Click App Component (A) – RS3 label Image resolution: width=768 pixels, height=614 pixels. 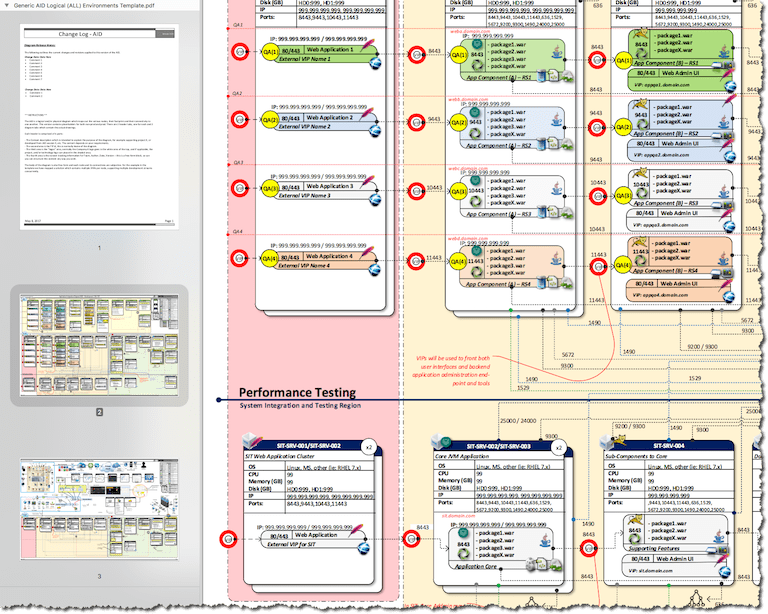[499, 214]
